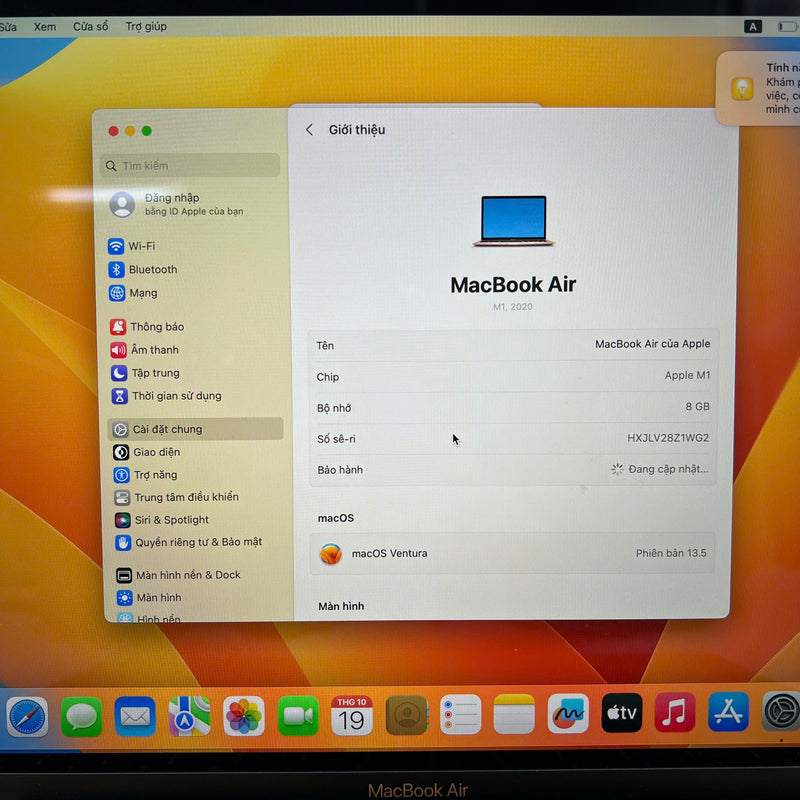Open Wi-Fi settings in sidebar
Viewport: 800px width, 800px height.
(x=141, y=246)
